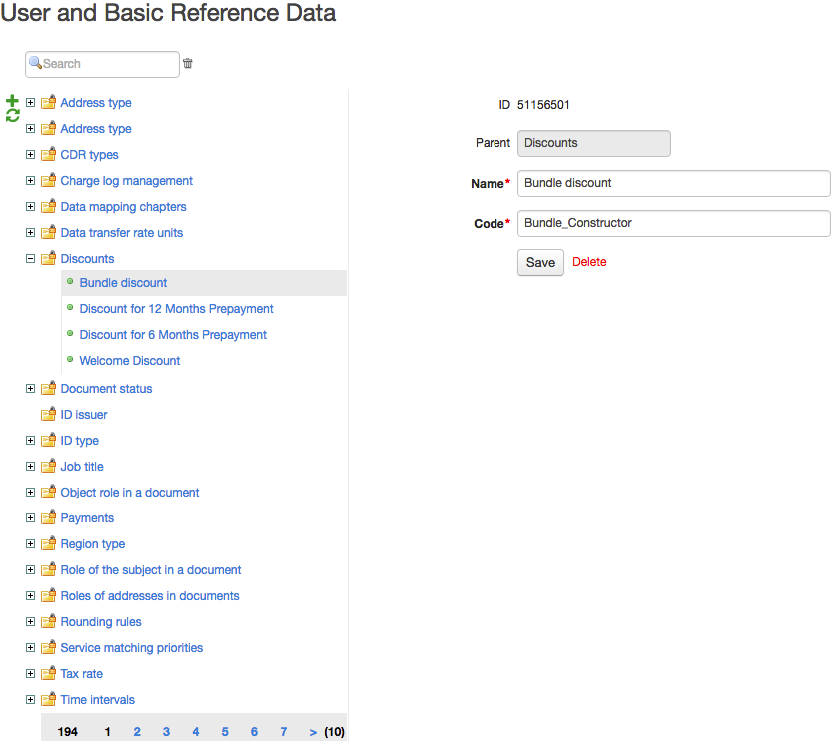
Task: Go to page 5 of the tree
Action: point(225,732)
